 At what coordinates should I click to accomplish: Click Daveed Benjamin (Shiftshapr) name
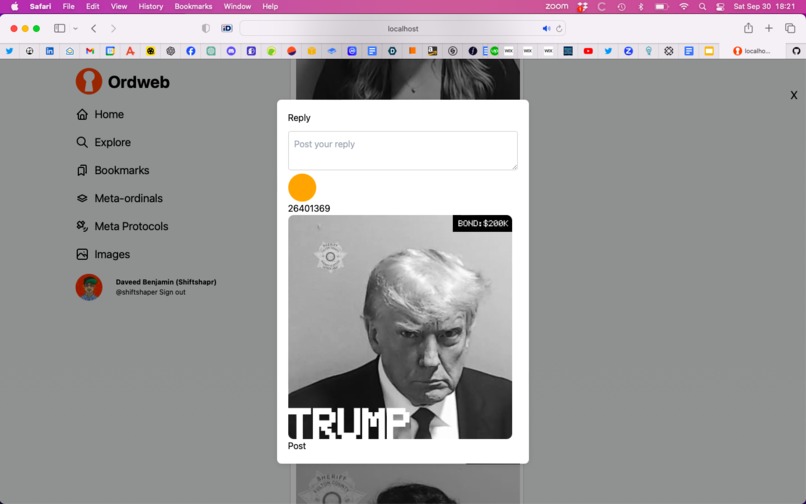166,282
